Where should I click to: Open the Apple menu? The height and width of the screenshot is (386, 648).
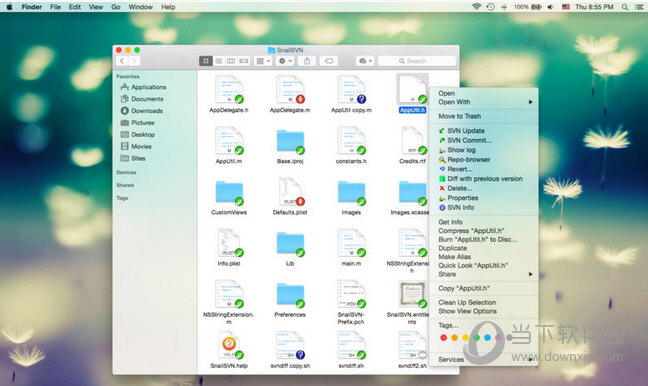click(9, 7)
